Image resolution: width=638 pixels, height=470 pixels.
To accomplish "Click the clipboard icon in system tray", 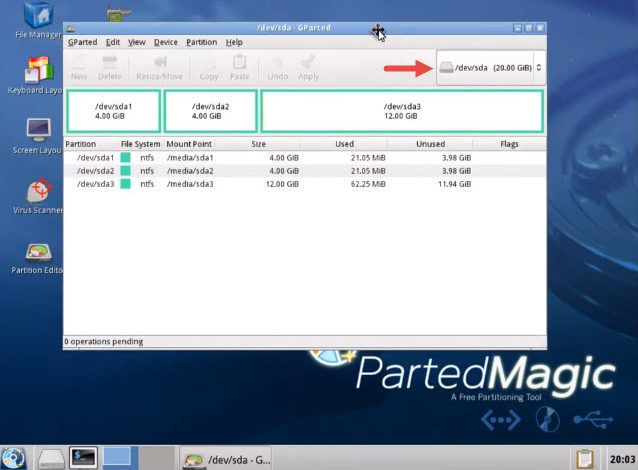I will click(585, 459).
